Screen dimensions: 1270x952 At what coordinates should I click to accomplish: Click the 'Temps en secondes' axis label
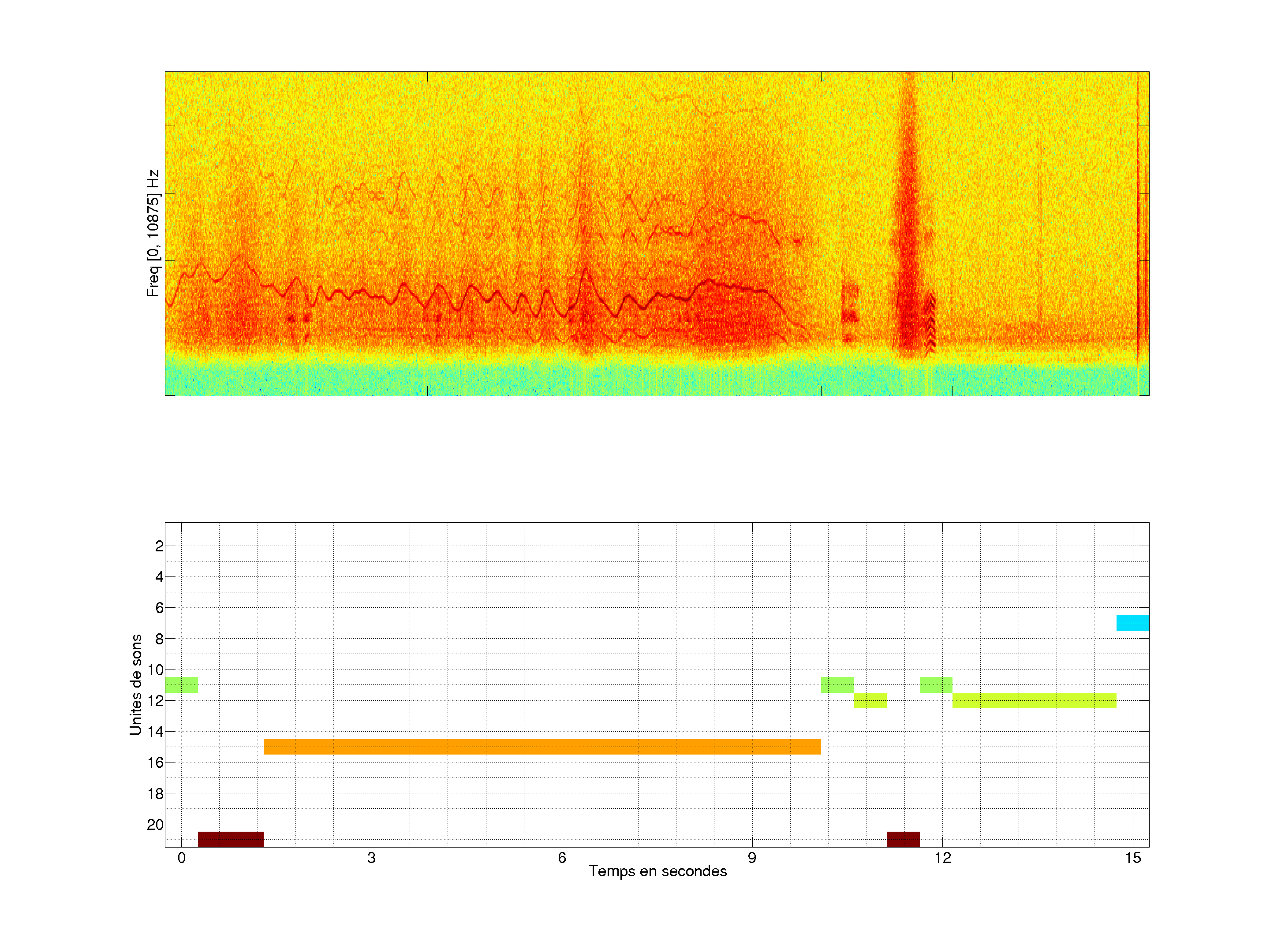coord(657,871)
